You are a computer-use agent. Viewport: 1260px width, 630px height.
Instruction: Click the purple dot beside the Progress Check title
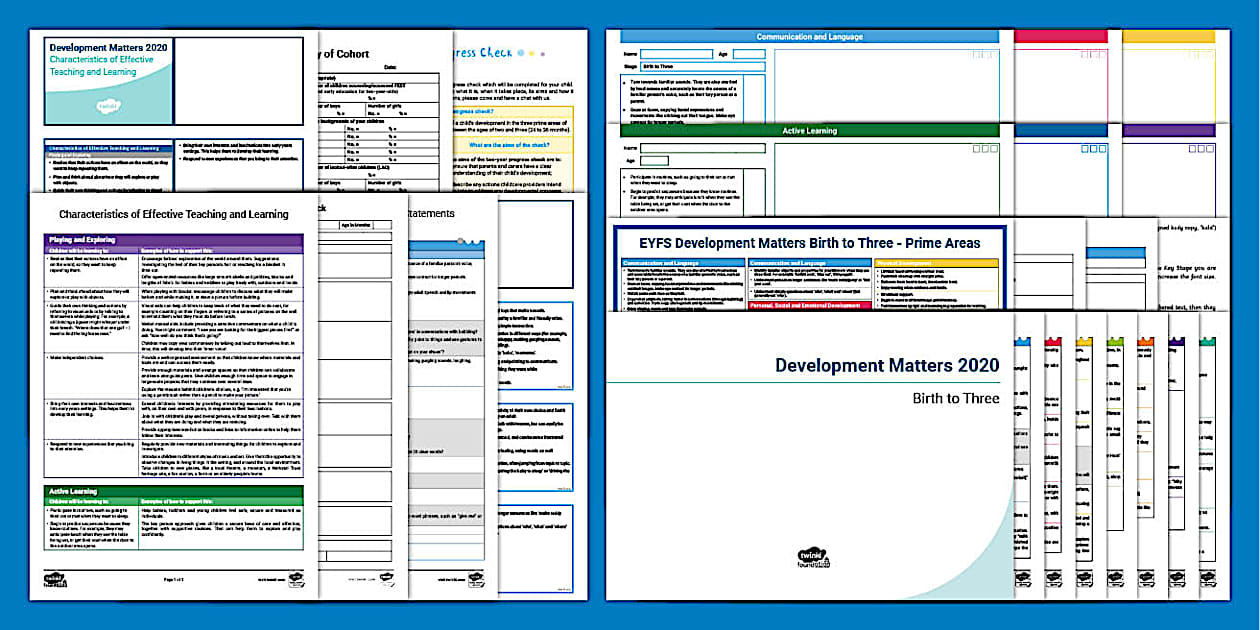point(543,54)
